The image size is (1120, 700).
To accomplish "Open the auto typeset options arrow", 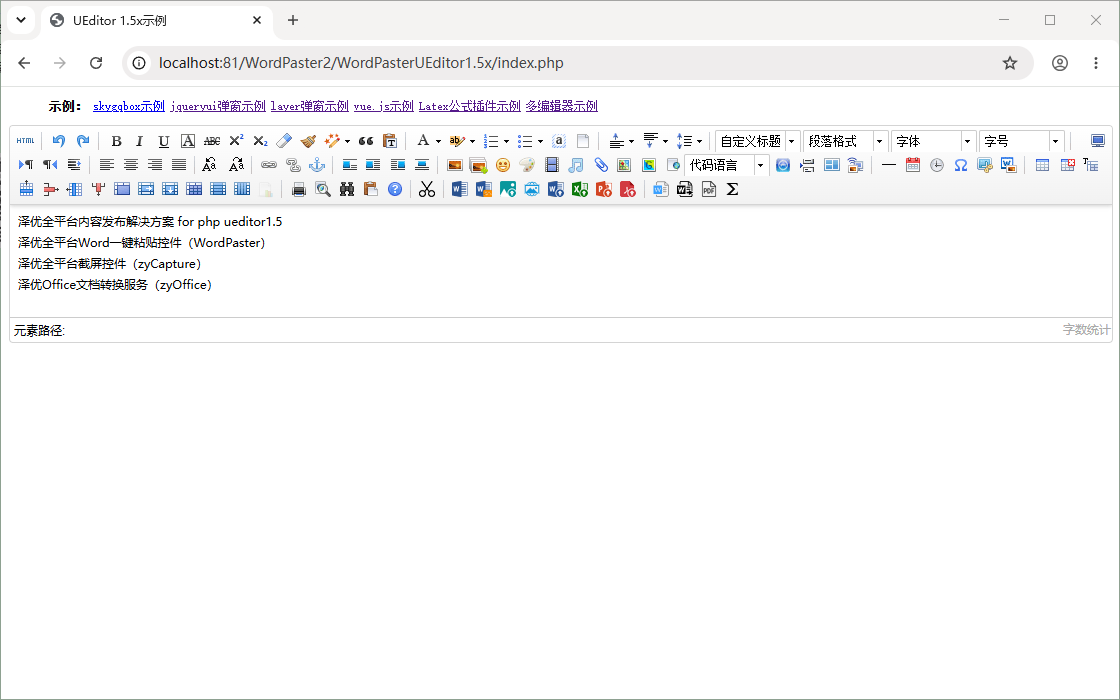I will click(x=347, y=141).
